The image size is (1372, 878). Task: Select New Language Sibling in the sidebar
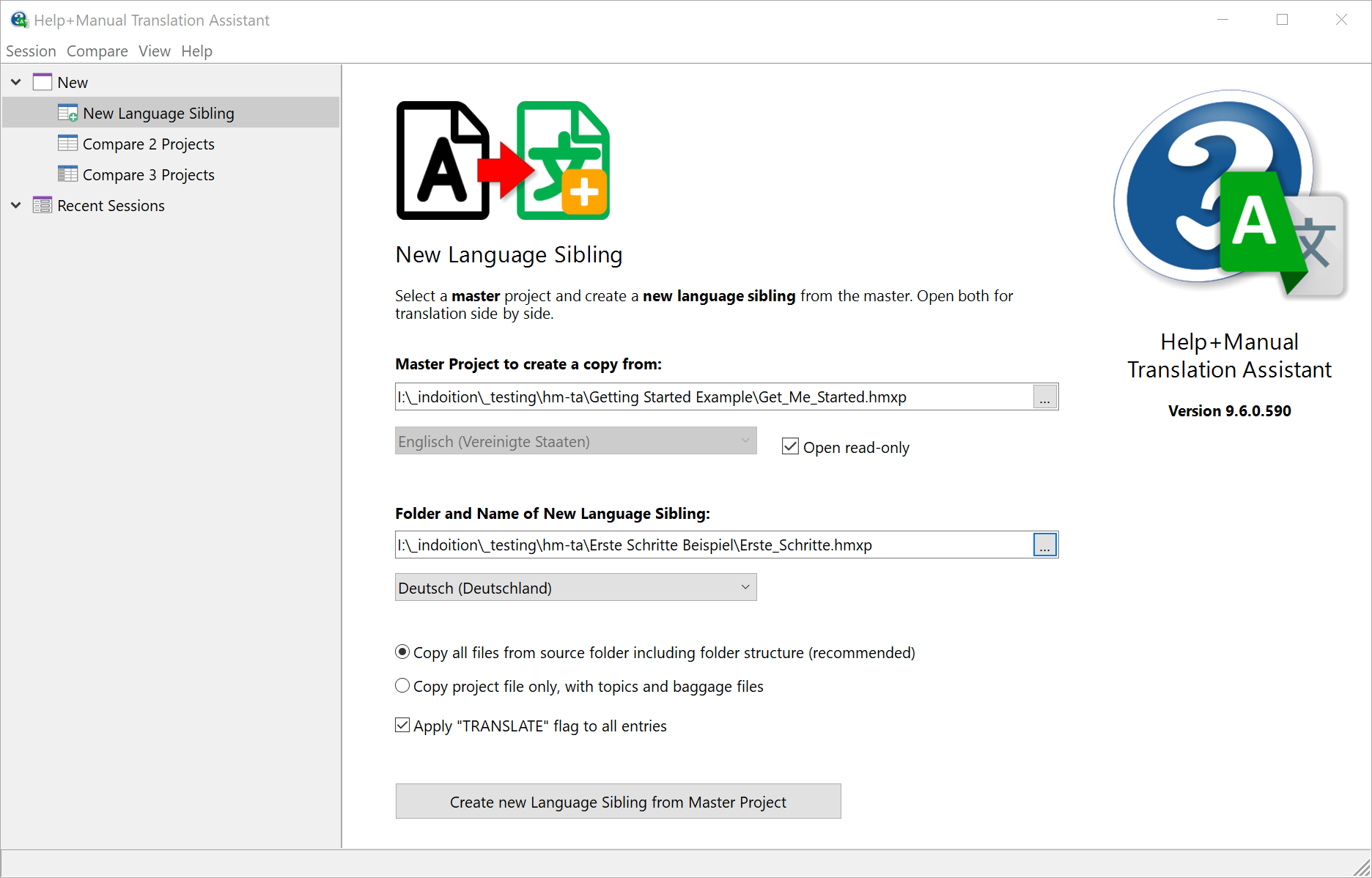pos(171,113)
